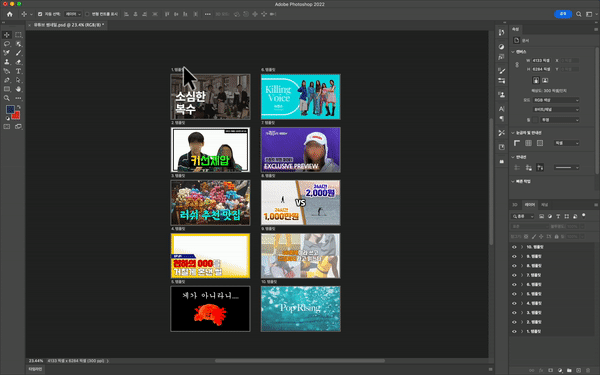This screenshot has height=375, width=600.
Task: Hide the layer group numbered 1
Action: tap(514, 331)
